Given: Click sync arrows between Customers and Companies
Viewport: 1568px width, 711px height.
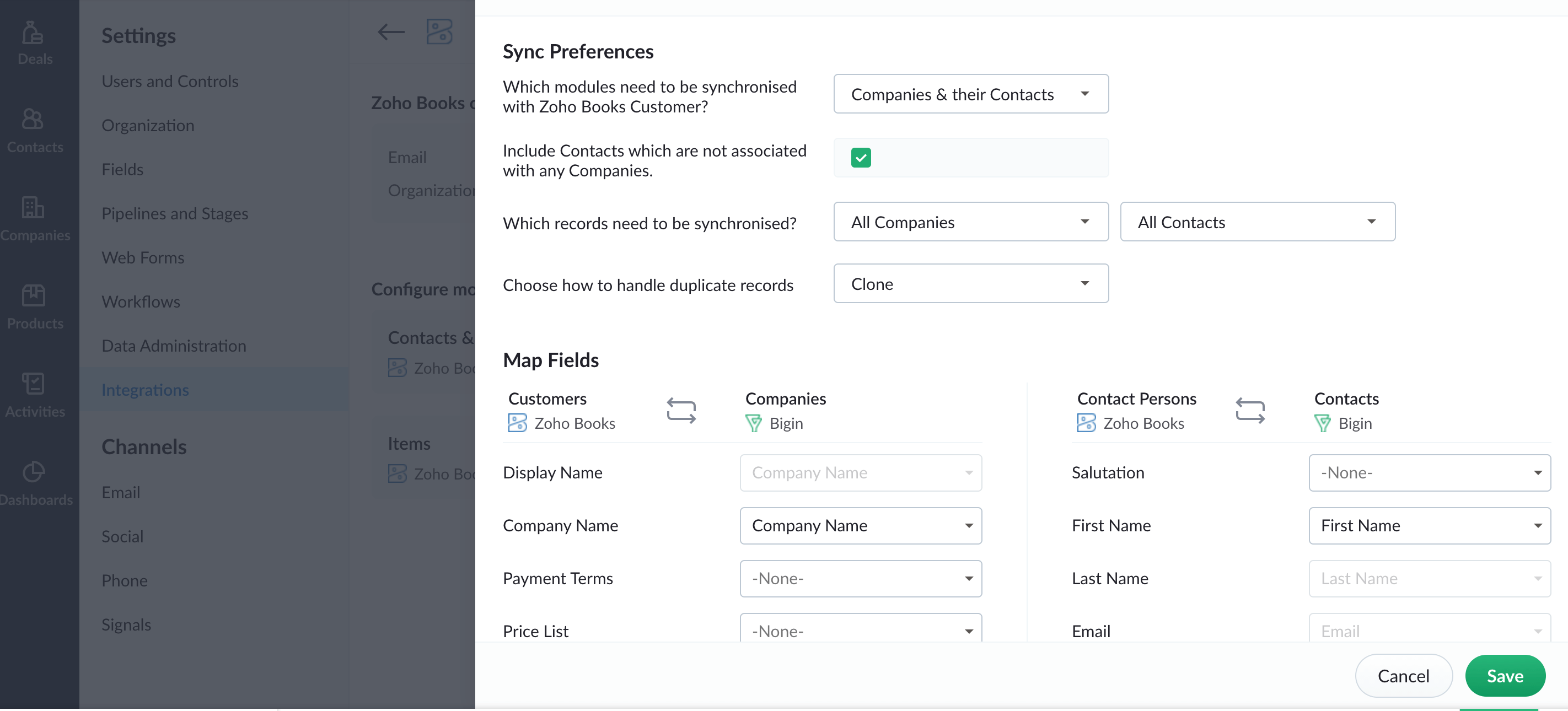Looking at the screenshot, I should click(x=681, y=410).
